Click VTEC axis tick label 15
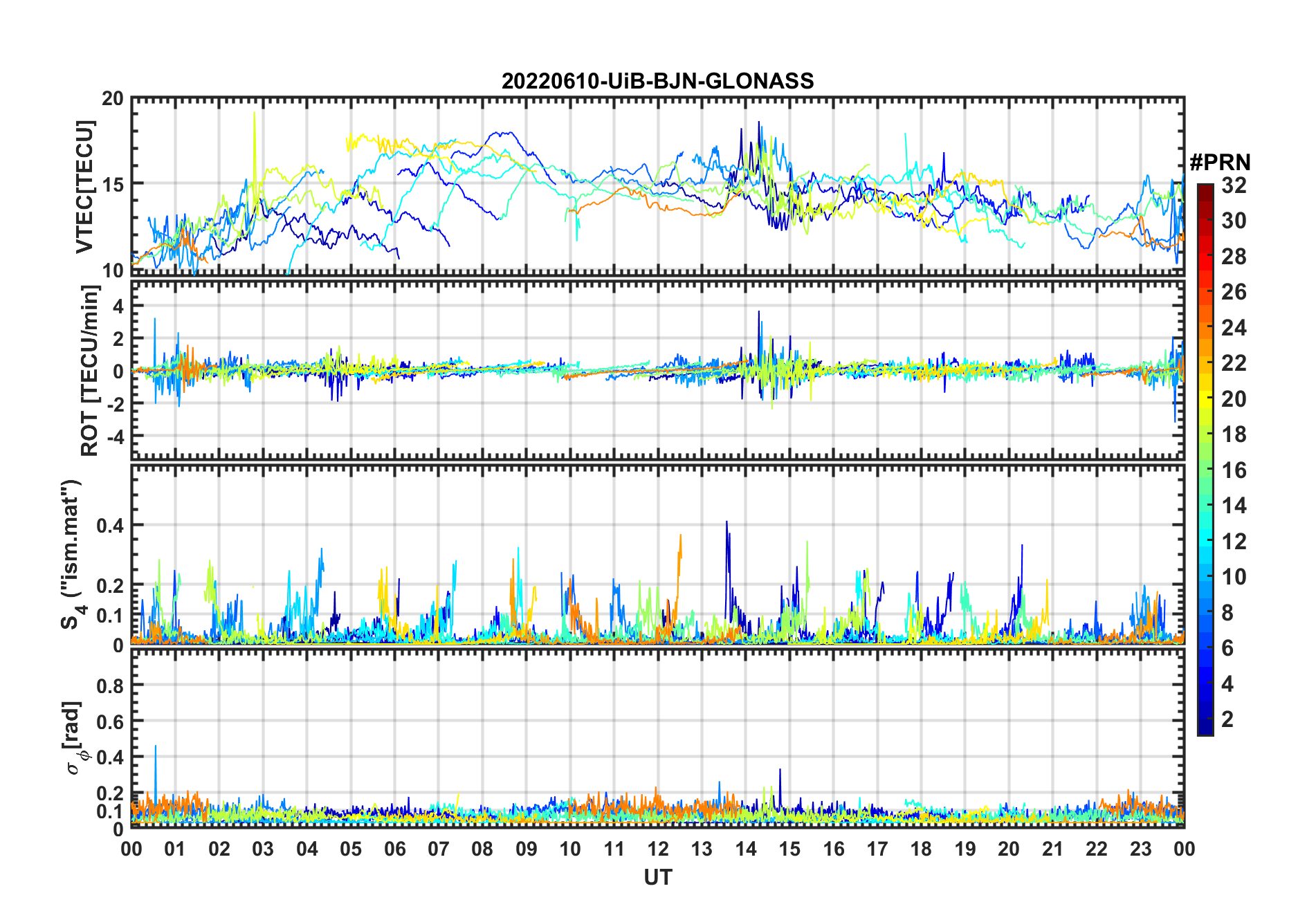Image resolution: width=1316 pixels, height=920 pixels. coord(113,184)
